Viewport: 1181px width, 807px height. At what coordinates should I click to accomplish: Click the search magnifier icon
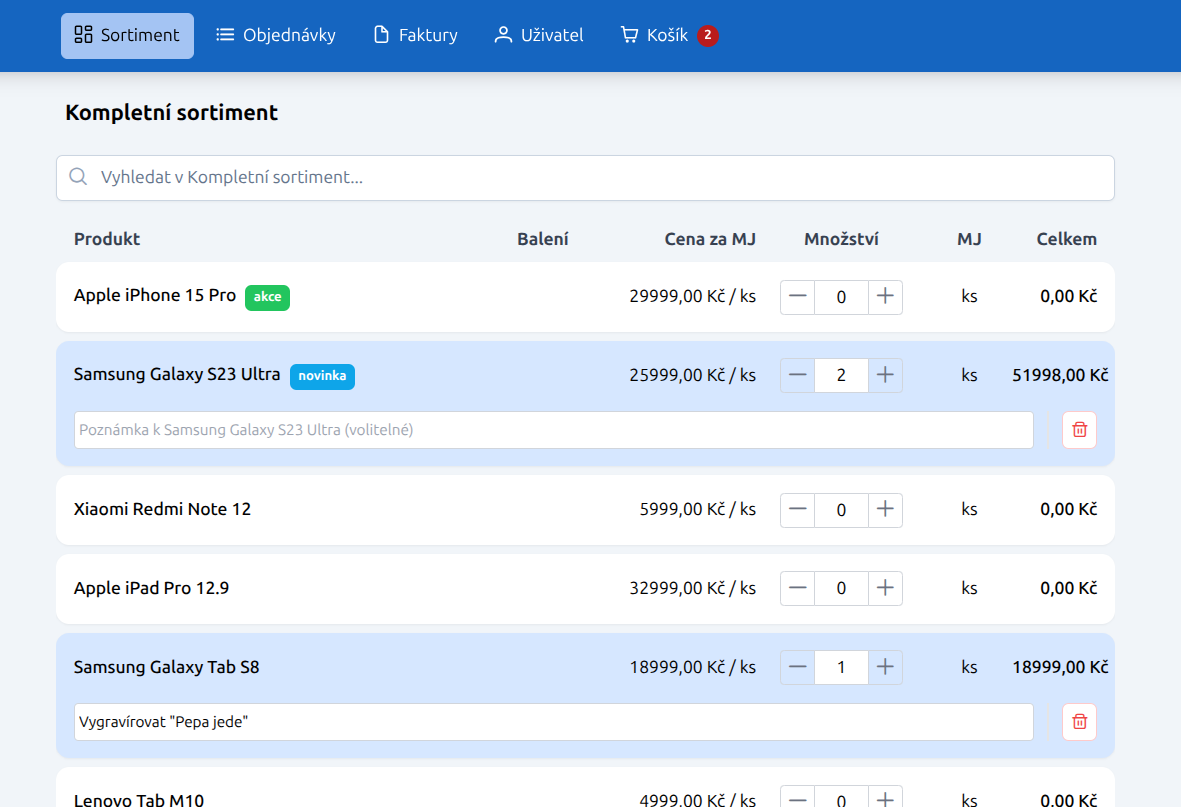pos(78,178)
